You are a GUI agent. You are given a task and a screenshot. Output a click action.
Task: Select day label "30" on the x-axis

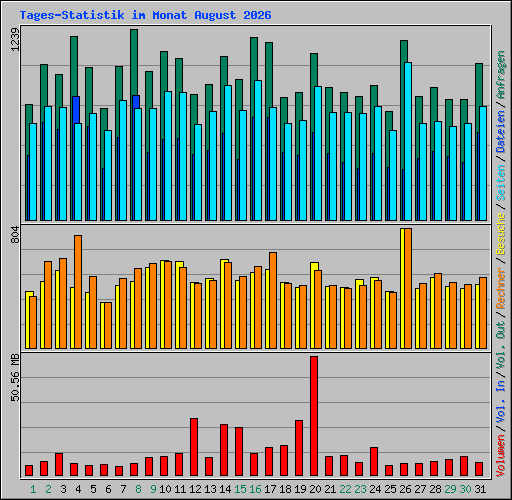pyautogui.click(x=465, y=489)
